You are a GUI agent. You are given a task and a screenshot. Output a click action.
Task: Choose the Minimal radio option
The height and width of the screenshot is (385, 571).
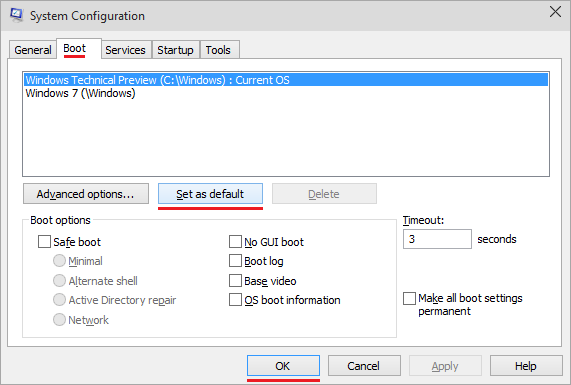[x=59, y=261]
